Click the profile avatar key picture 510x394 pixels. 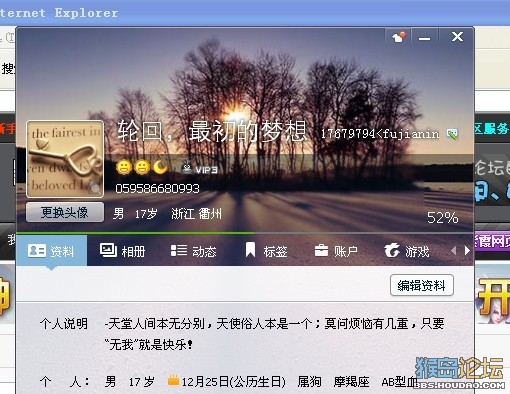[65, 159]
